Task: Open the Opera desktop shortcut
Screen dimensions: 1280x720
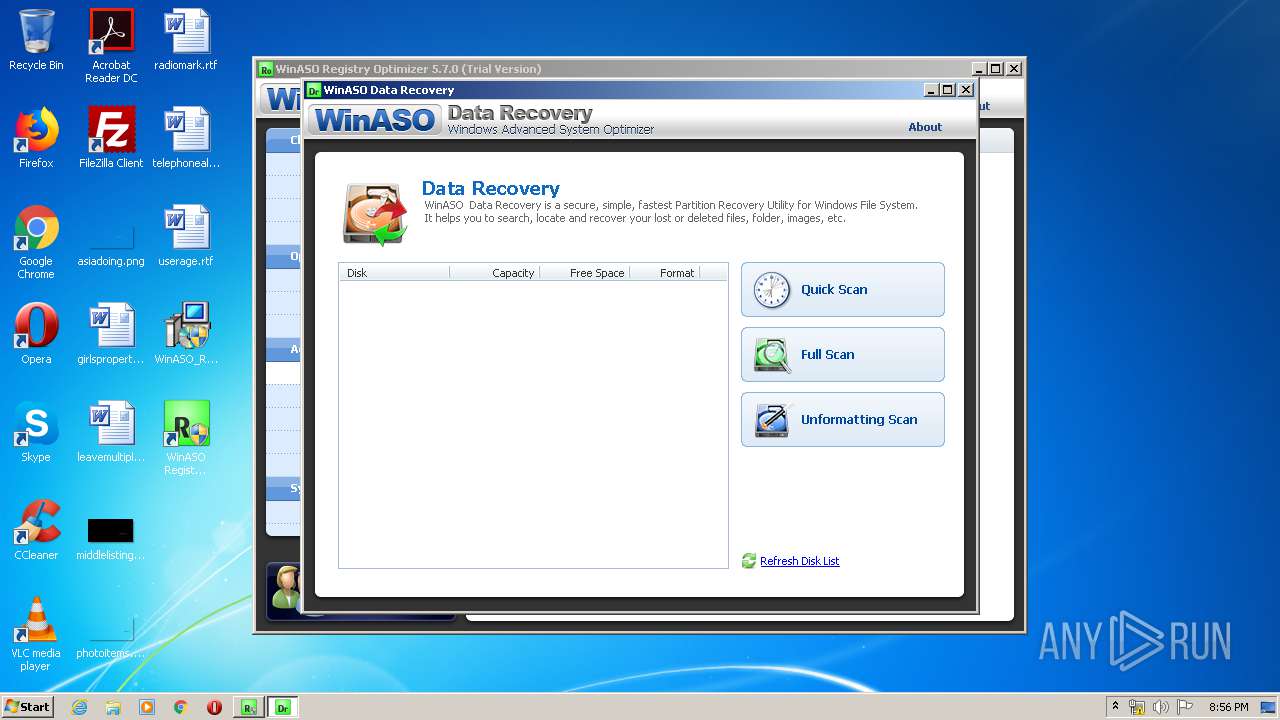Action: [x=36, y=334]
